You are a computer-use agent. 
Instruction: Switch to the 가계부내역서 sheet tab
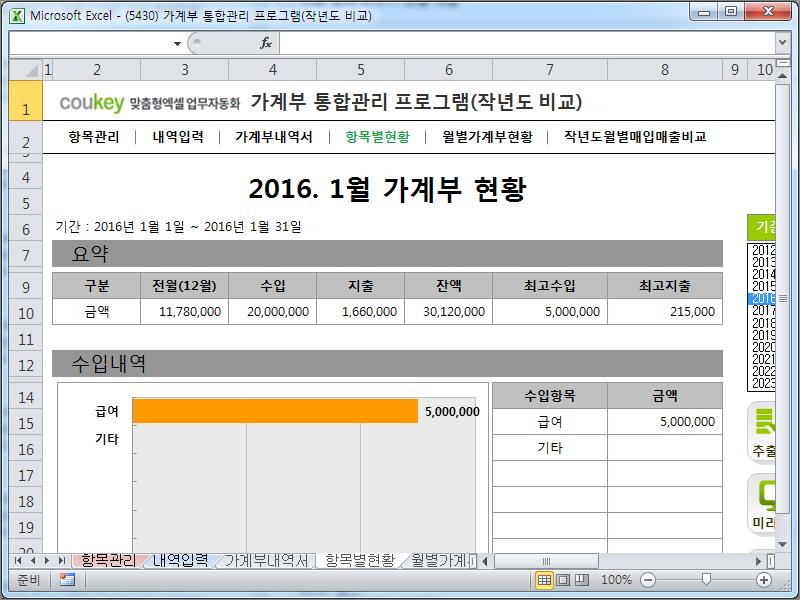pyautogui.click(x=266, y=561)
